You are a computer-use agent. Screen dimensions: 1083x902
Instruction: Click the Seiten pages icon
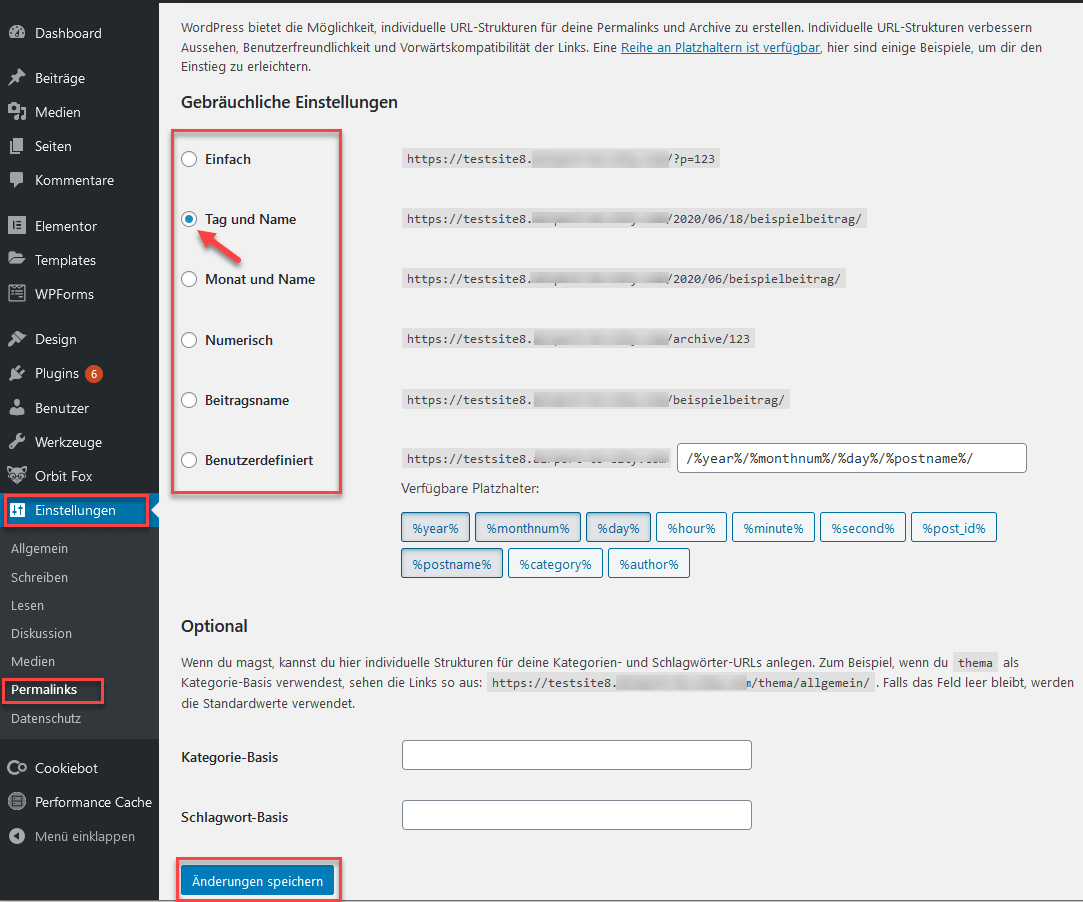17,146
